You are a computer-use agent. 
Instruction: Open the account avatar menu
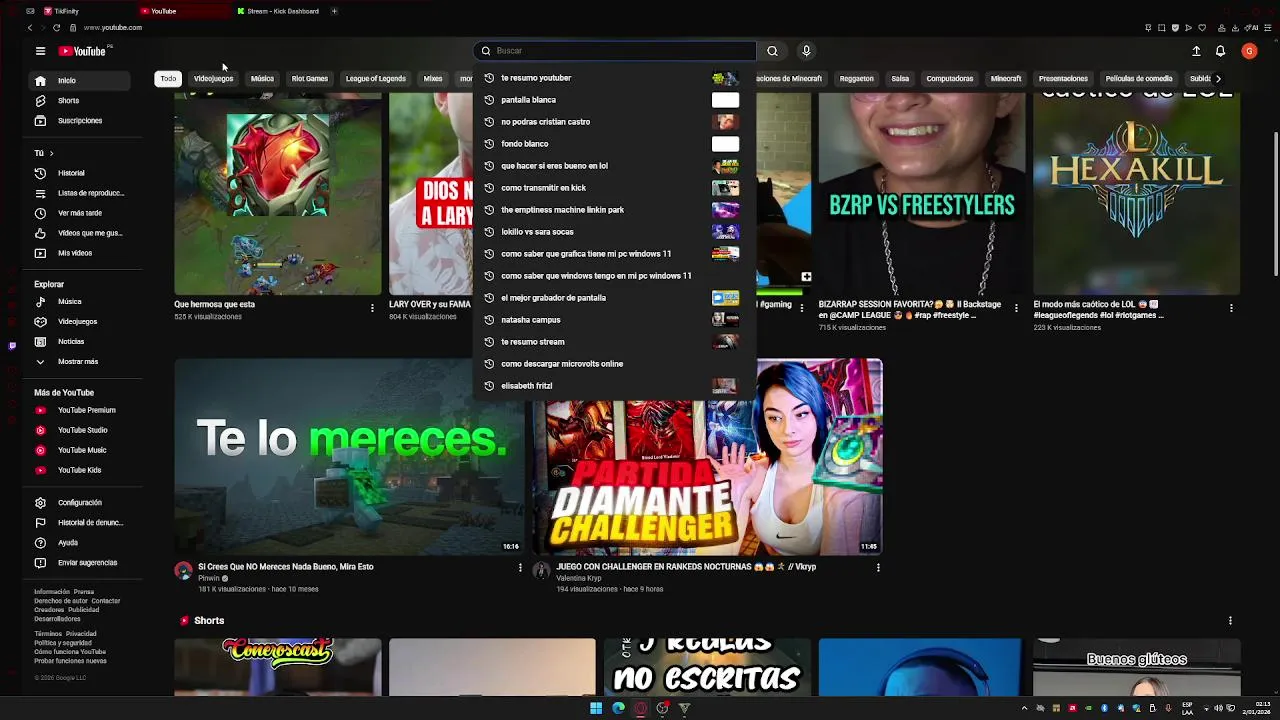pyautogui.click(x=1249, y=51)
